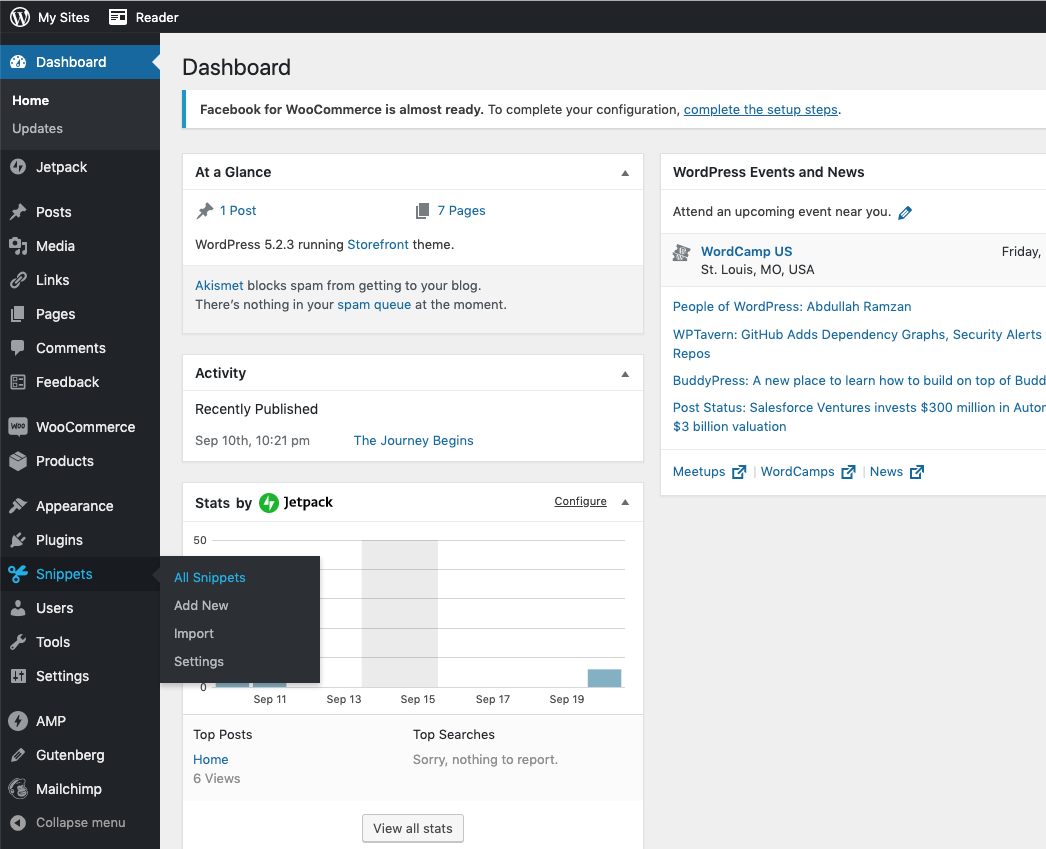This screenshot has height=849, width=1046.
Task: Click the Comments bubble icon
Action: (x=18, y=348)
